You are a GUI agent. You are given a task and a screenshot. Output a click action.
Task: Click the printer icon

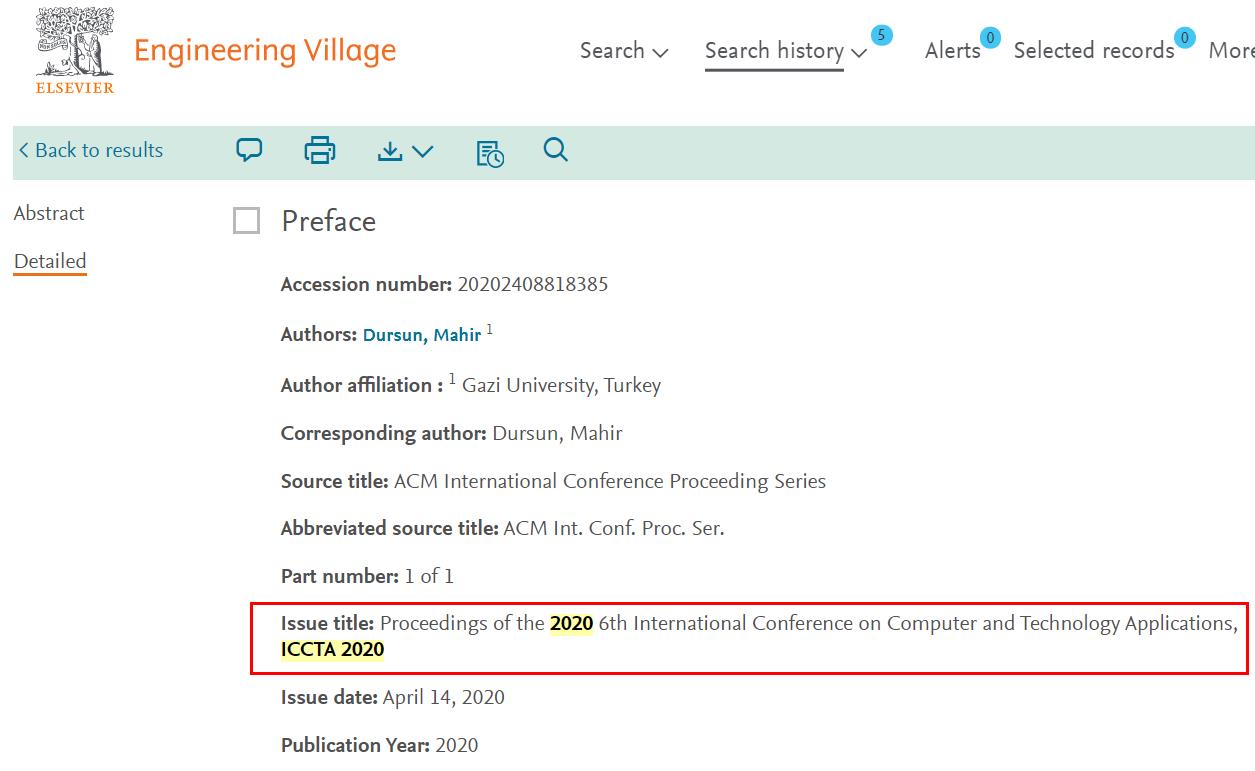pos(319,151)
